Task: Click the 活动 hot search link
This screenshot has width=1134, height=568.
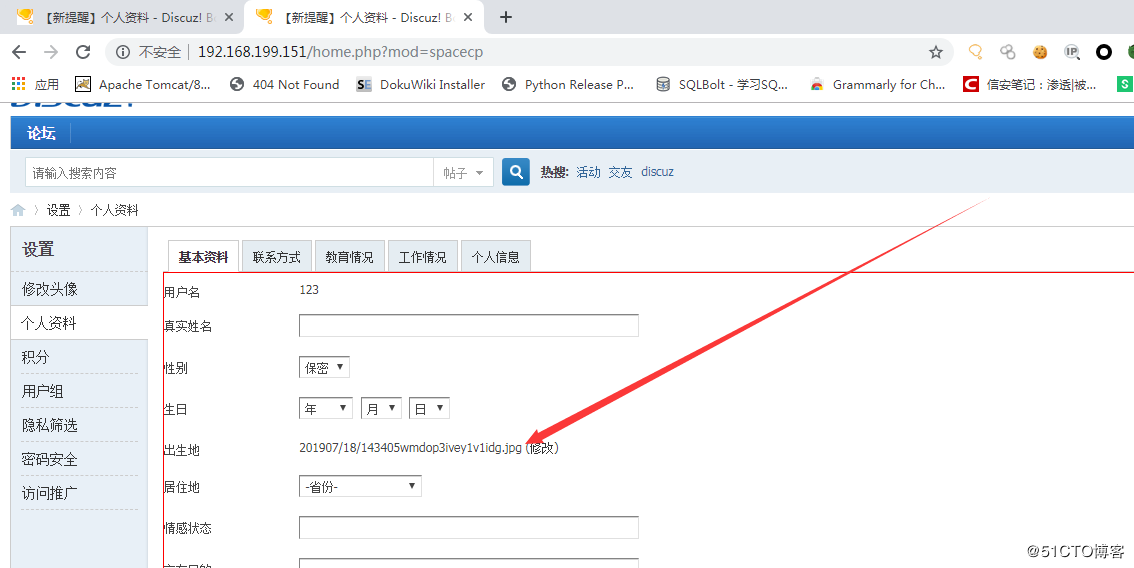Action: click(x=588, y=172)
